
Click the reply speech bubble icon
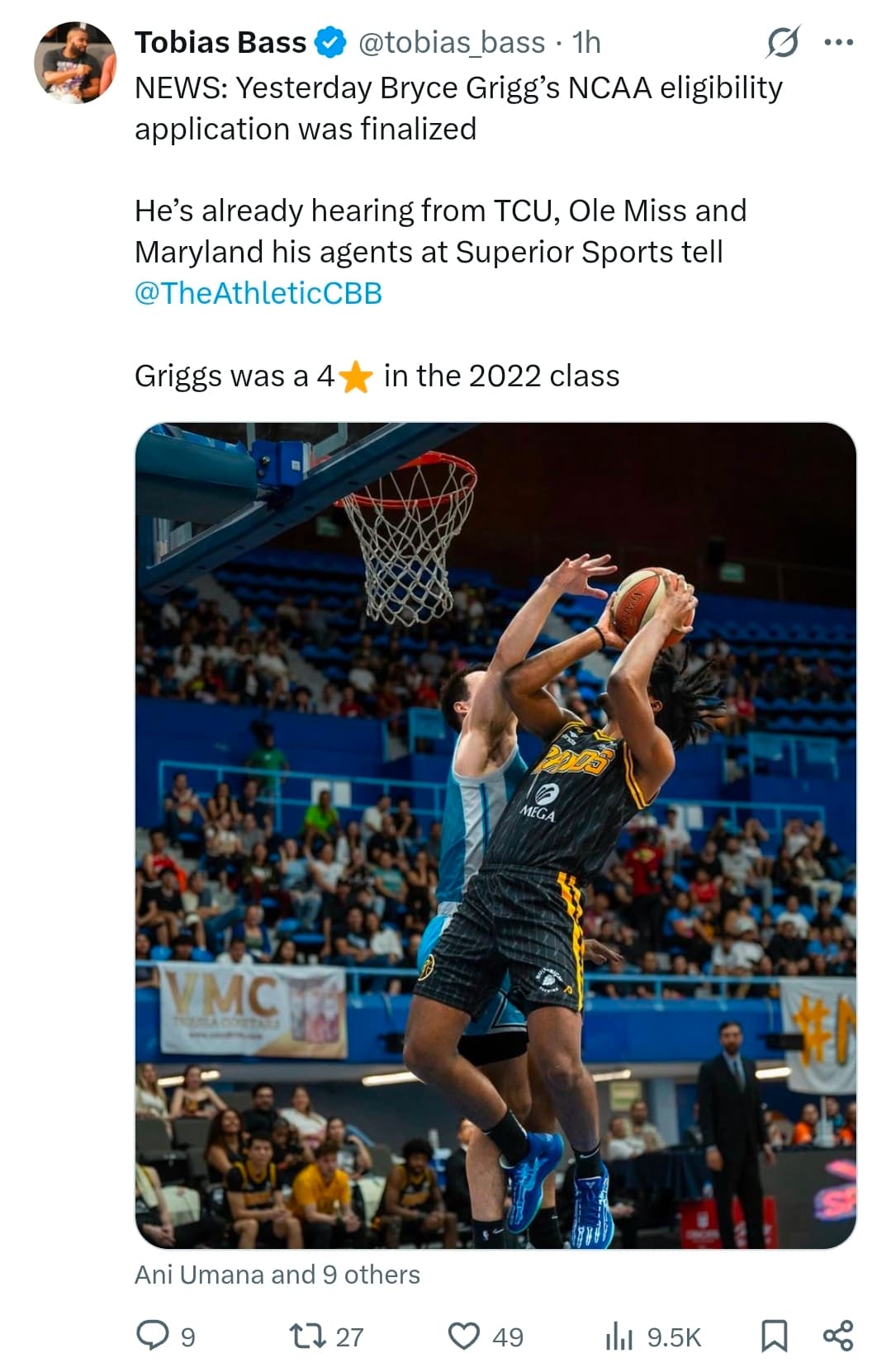152,1336
